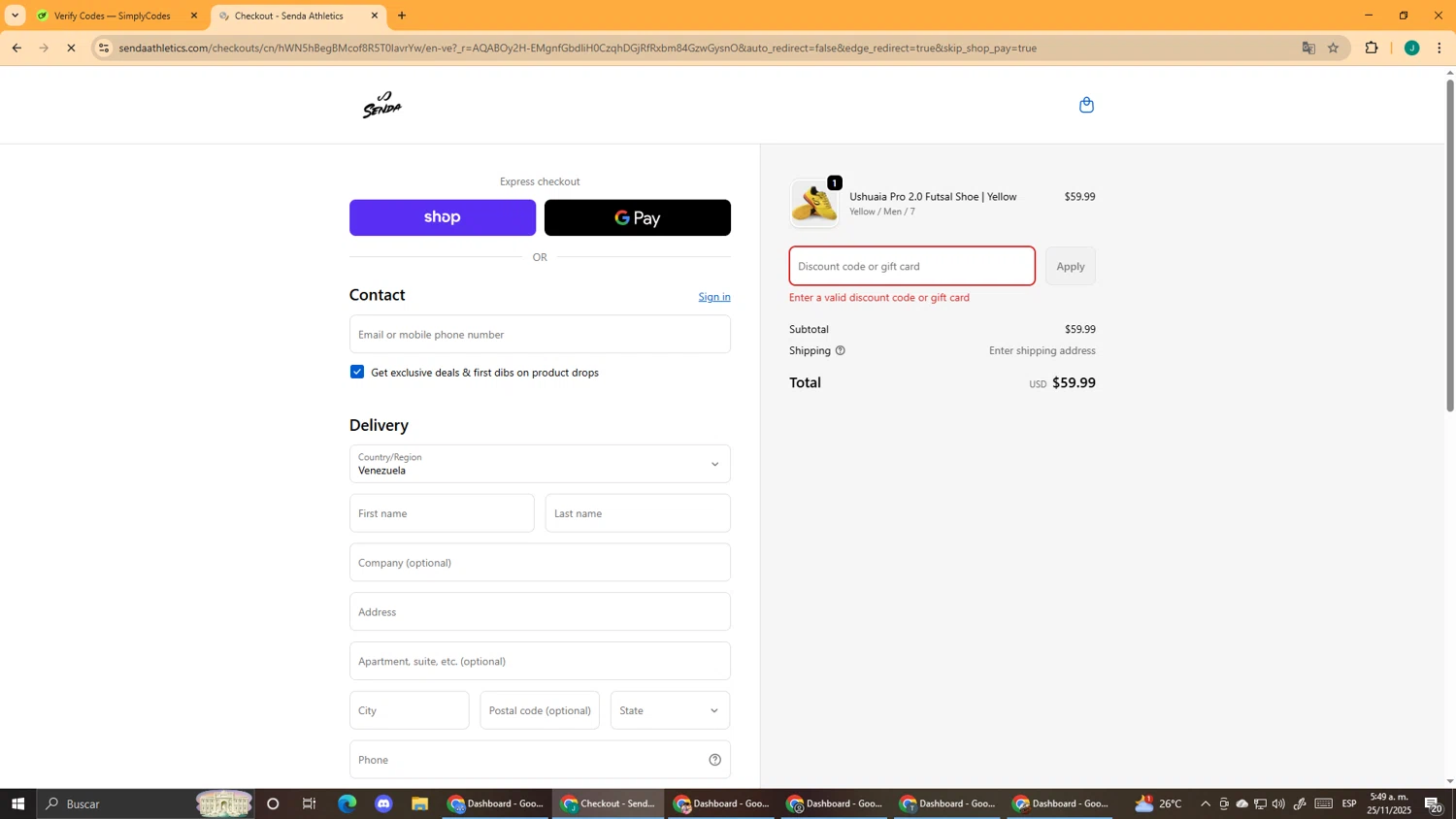Screen dimensions: 1456x819
Task: Open the Country/Region dropdown
Action: tap(540, 464)
